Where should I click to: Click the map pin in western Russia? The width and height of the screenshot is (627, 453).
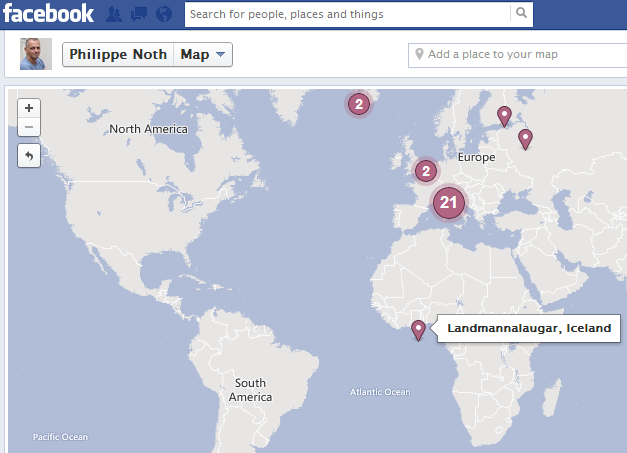click(x=525, y=139)
